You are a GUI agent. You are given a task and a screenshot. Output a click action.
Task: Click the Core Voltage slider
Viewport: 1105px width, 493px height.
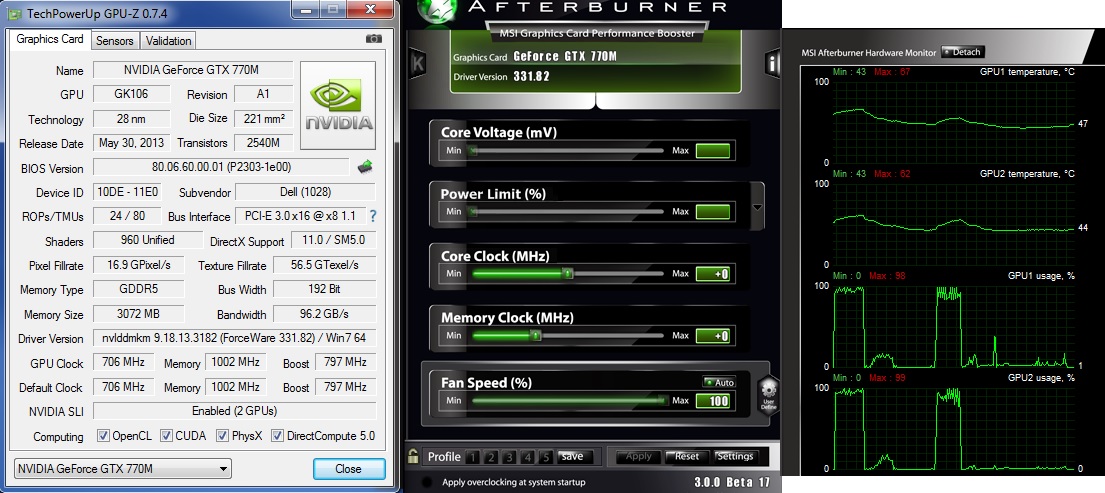coord(567,150)
